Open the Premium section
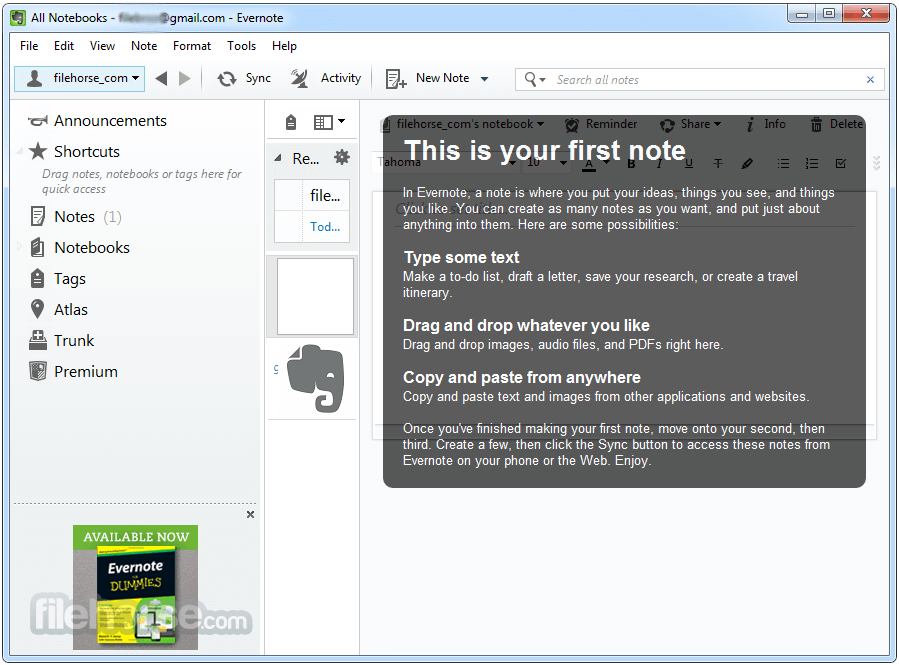The width and height of the screenshot is (899, 665). 73,371
